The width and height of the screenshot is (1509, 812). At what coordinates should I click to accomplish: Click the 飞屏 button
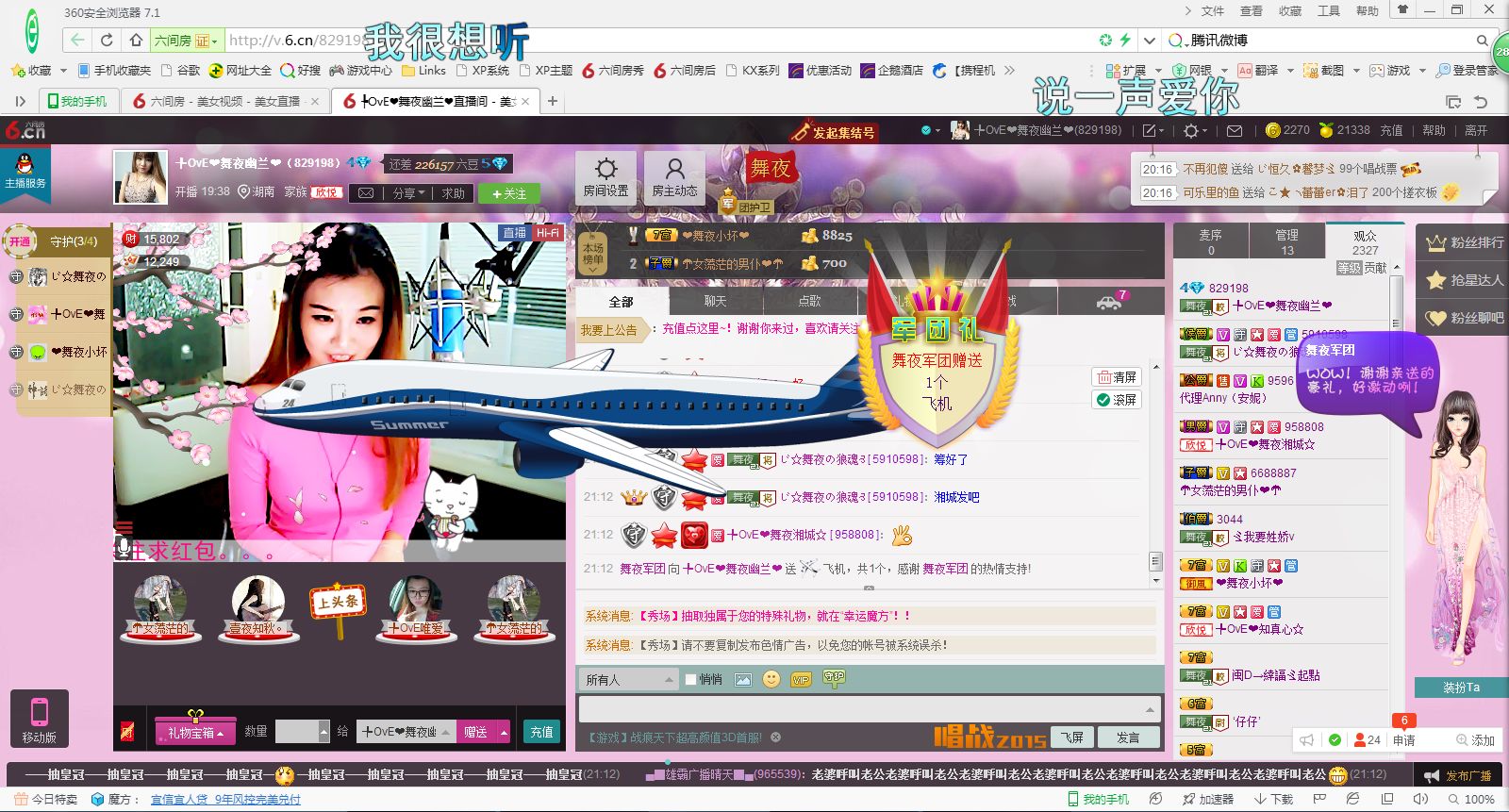1072,737
